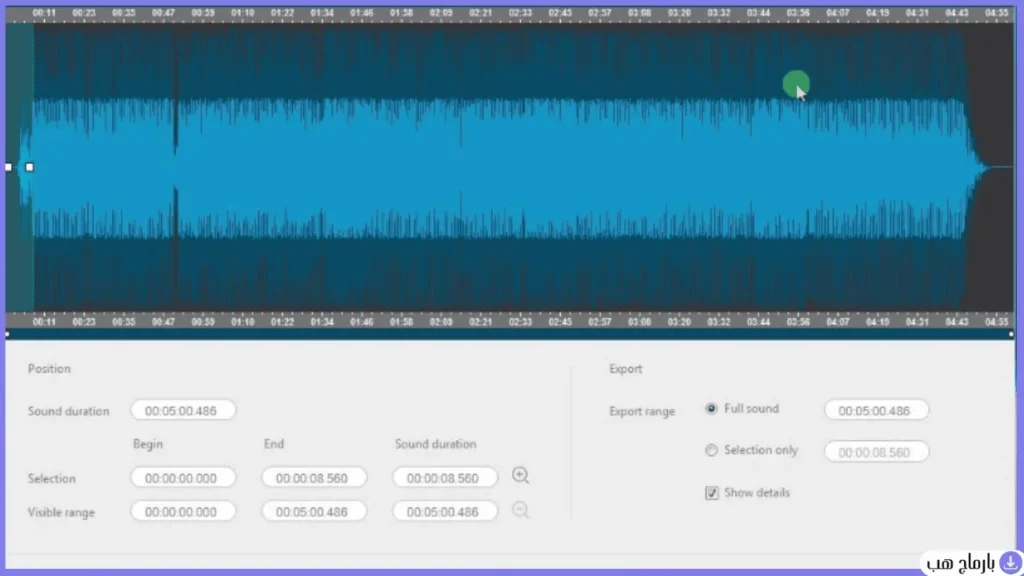Edit the Visible range End field
This screenshot has height=576, width=1024.
(x=314, y=511)
